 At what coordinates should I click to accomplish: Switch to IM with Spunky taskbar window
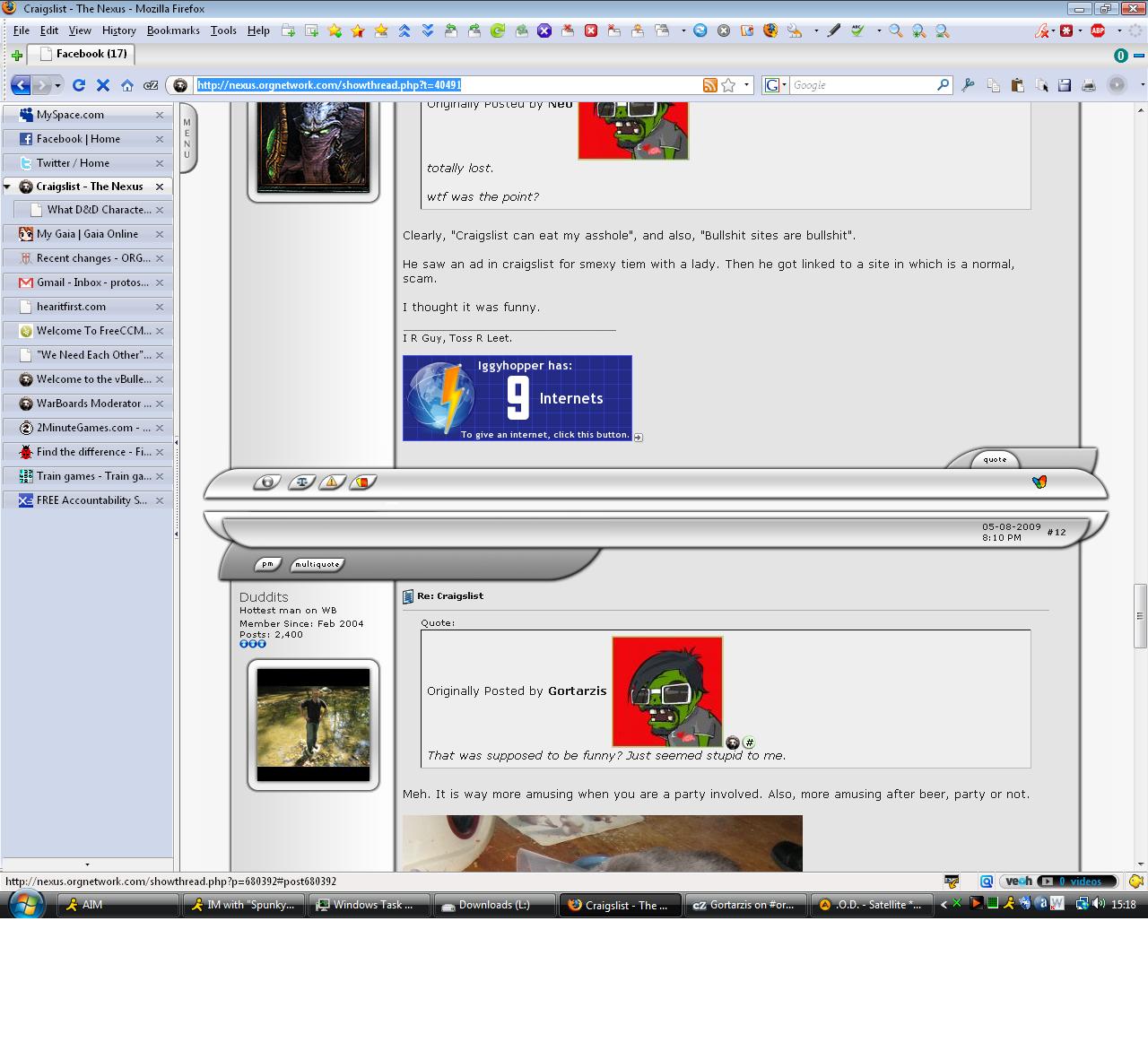(245, 905)
